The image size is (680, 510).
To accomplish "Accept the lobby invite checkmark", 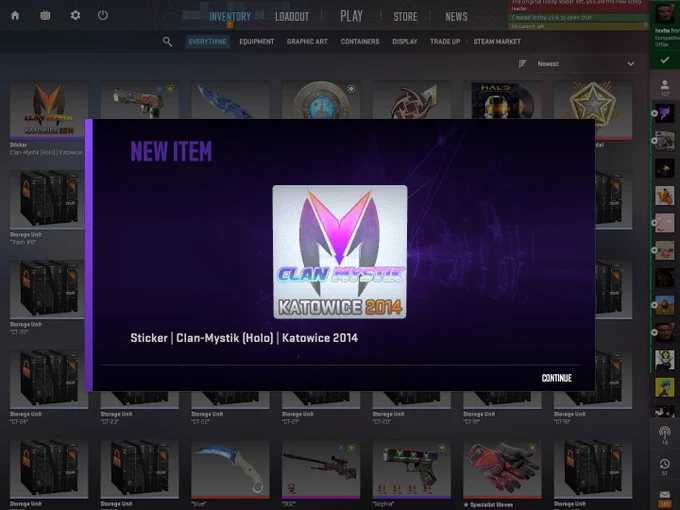I will click(664, 60).
